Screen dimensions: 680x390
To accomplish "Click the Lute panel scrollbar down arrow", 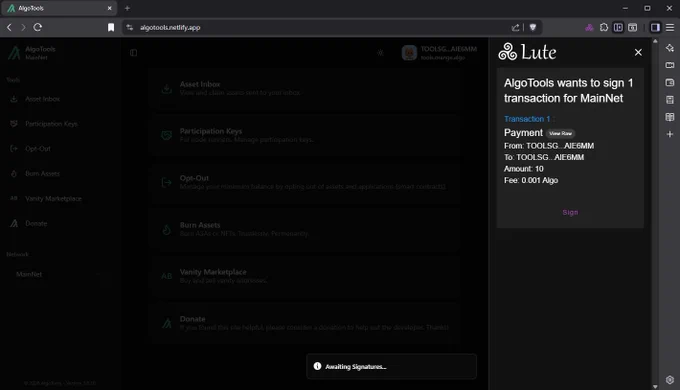I will [x=655, y=386].
